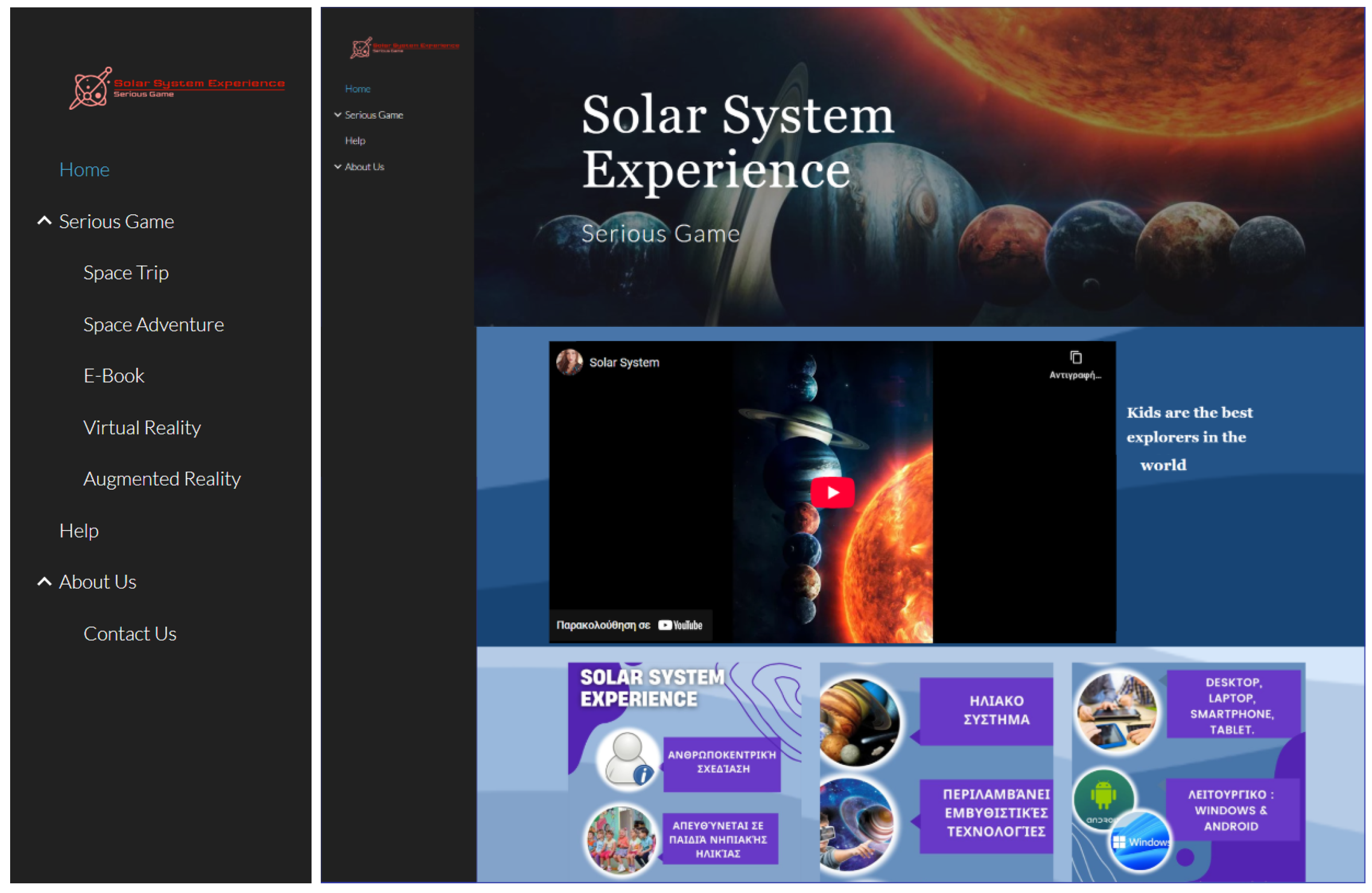This screenshot has width=1372, height=893.
Task: Go to the Contact Us page
Action: click(x=130, y=634)
